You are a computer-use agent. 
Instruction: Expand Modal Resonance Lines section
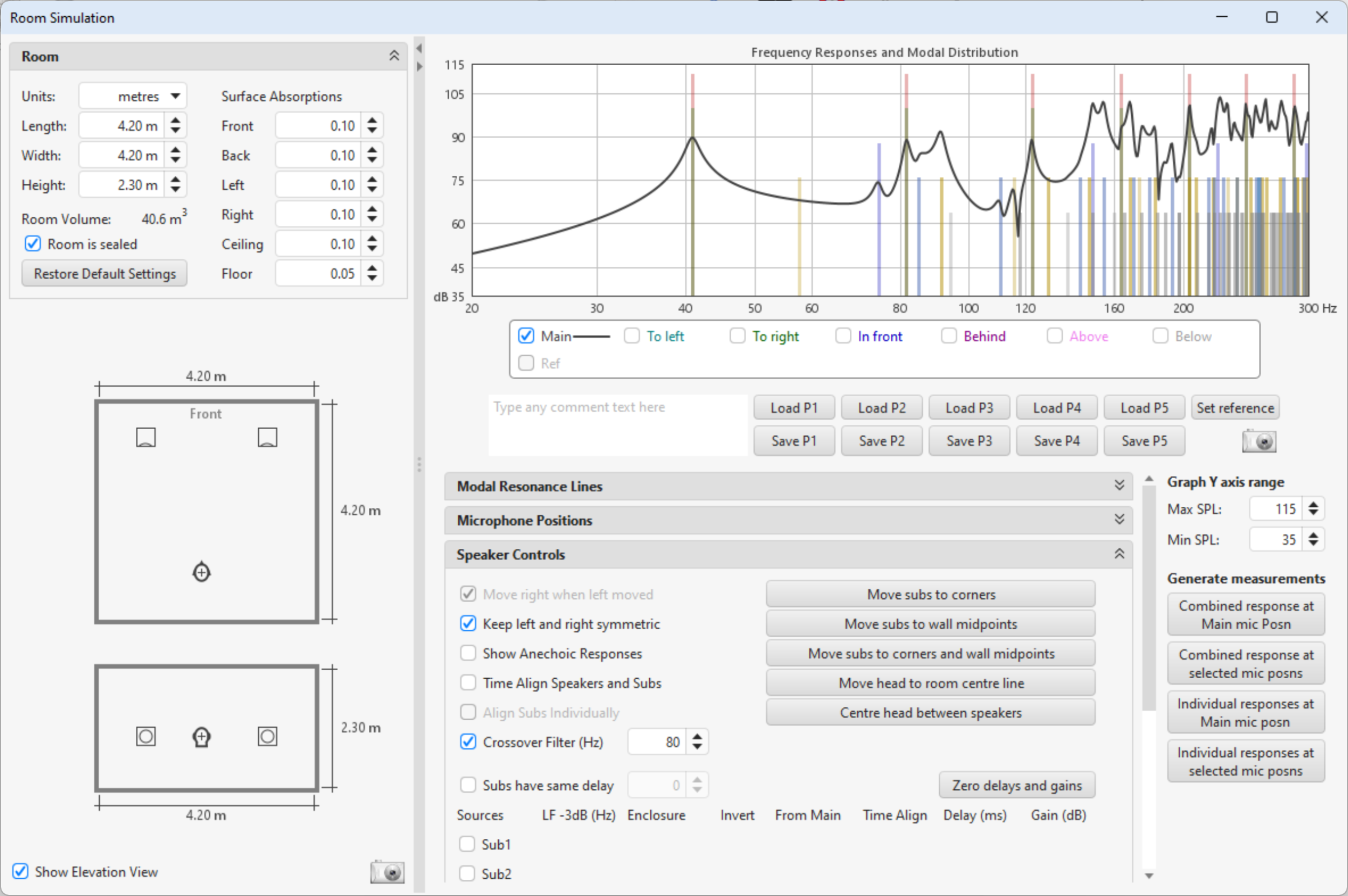[x=1119, y=486]
